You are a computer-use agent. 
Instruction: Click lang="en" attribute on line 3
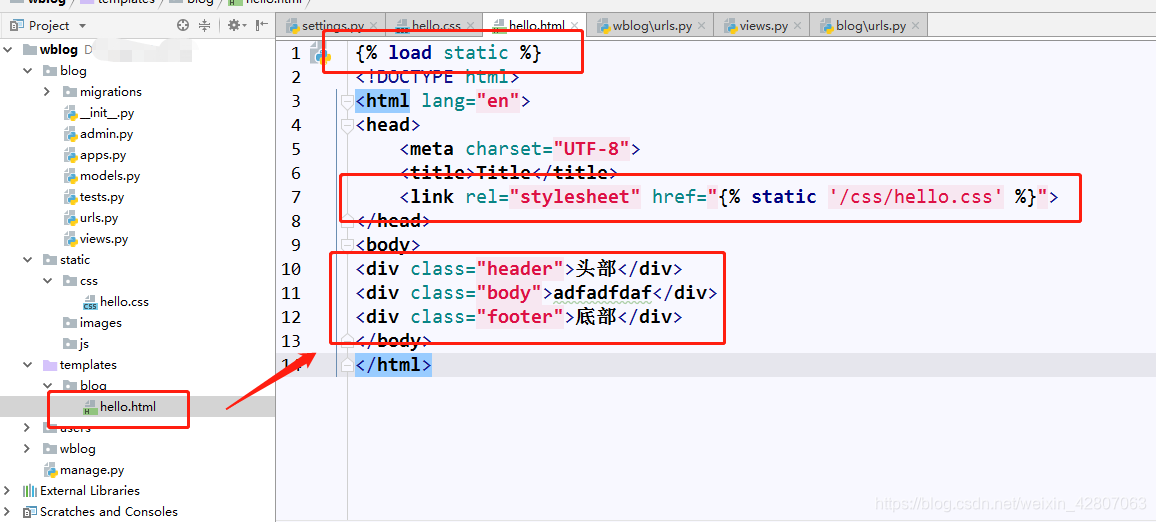470,101
